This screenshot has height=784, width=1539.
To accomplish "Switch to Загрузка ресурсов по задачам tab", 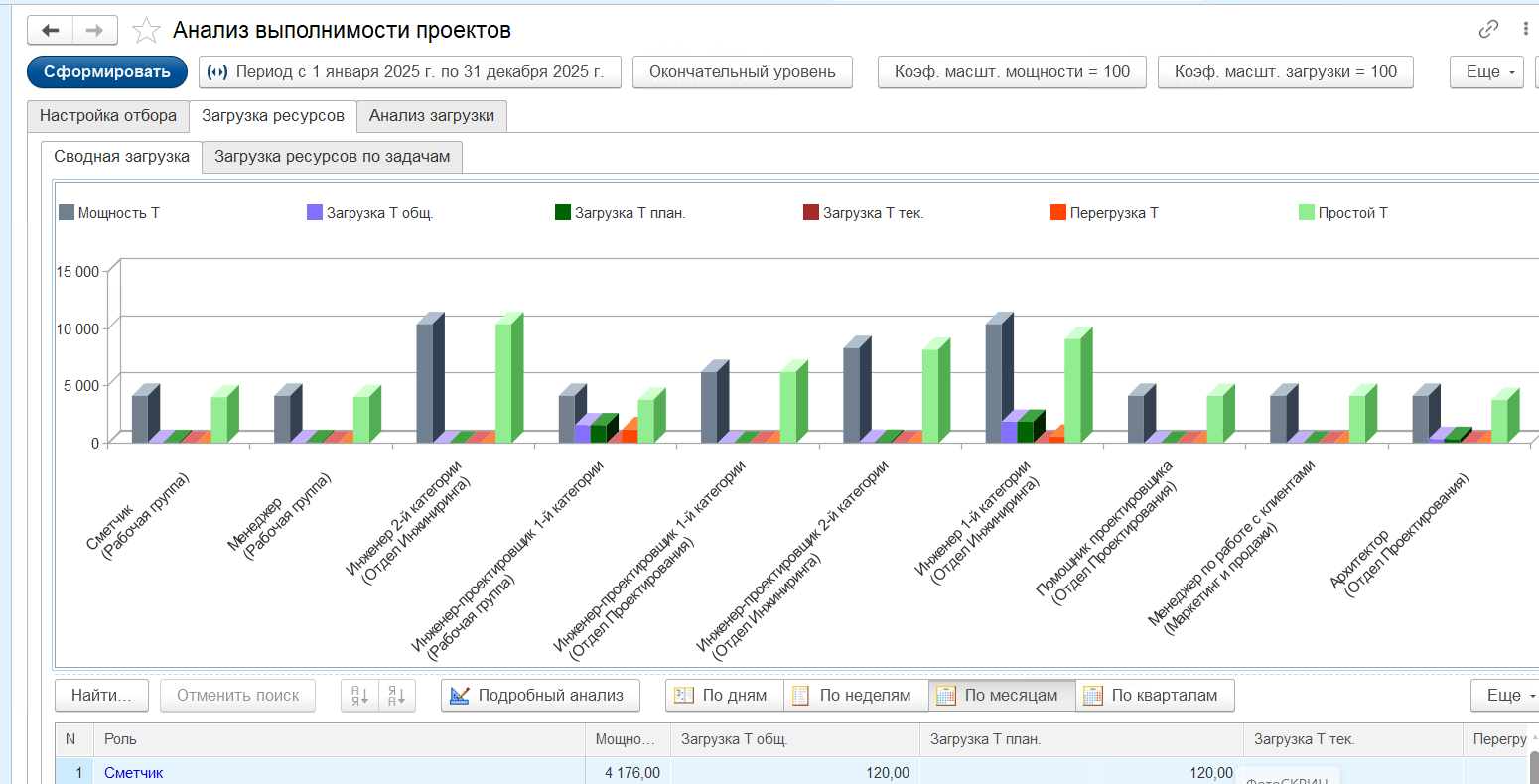I will click(333, 157).
